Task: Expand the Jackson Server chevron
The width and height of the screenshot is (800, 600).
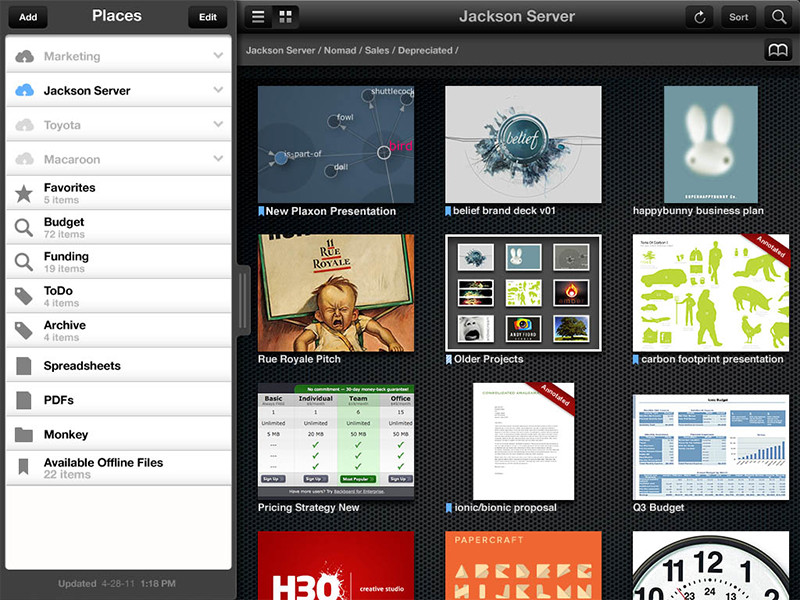Action: click(x=218, y=90)
